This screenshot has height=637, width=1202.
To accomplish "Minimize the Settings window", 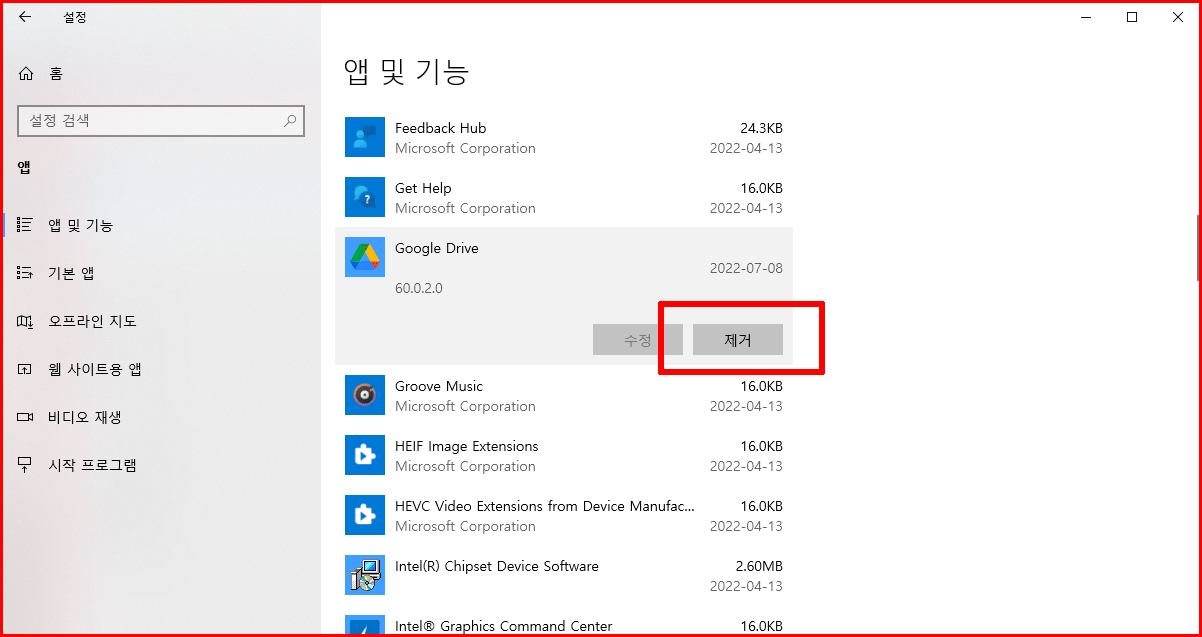I will [x=1086, y=17].
